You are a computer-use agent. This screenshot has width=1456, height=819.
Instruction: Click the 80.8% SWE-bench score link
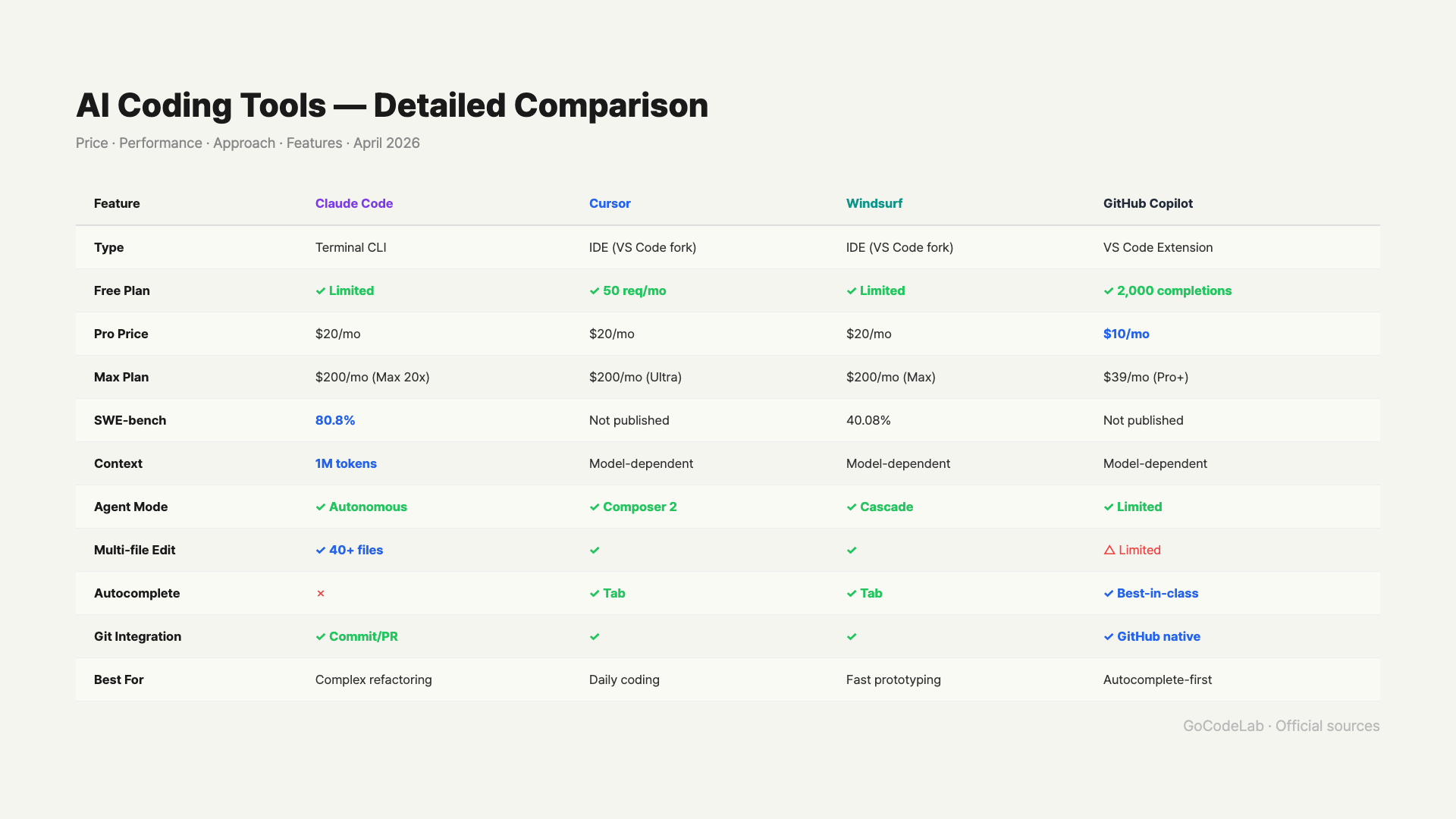(x=335, y=420)
